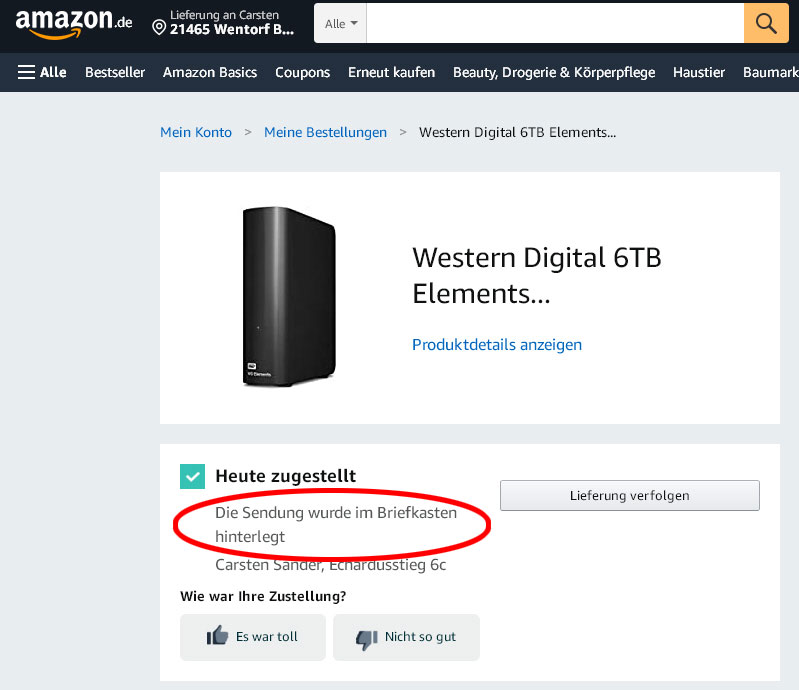Expand the Alle search category dropdown

pyautogui.click(x=340, y=23)
